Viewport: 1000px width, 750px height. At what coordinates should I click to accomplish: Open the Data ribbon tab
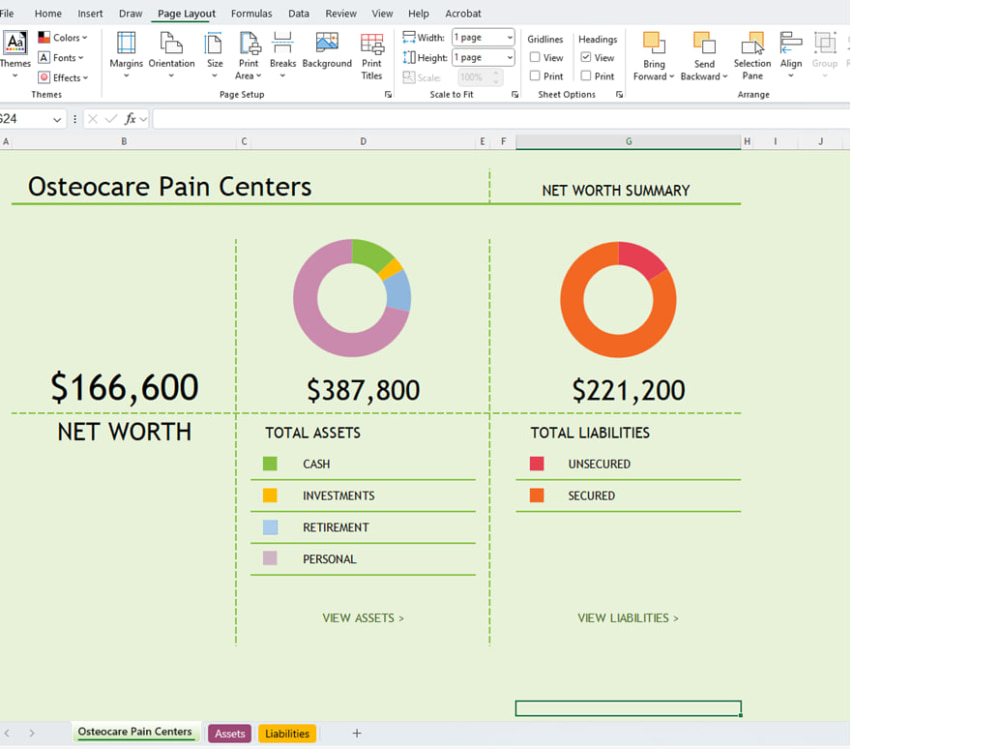click(298, 13)
